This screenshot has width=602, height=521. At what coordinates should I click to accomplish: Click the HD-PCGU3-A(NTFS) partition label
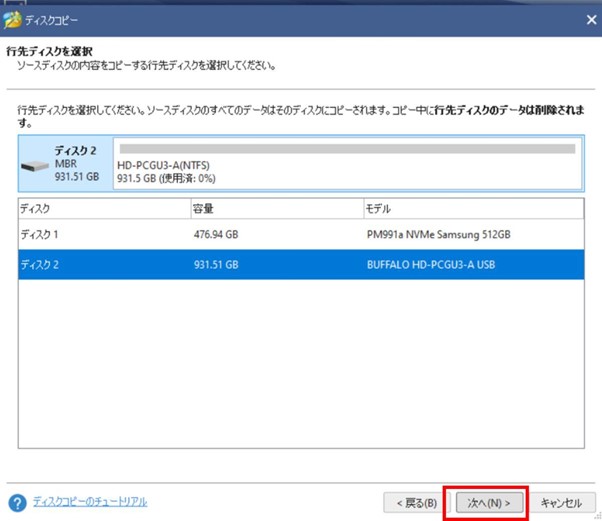click(163, 165)
